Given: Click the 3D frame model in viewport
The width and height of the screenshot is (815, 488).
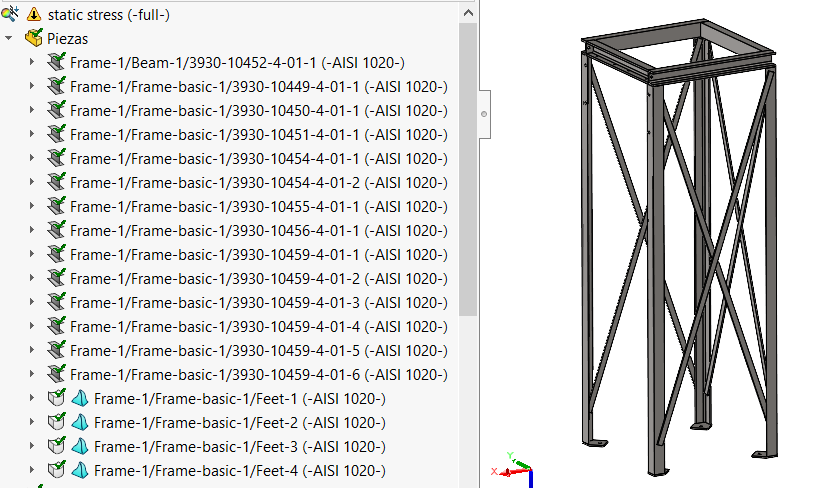Looking at the screenshot, I should (x=678, y=247).
